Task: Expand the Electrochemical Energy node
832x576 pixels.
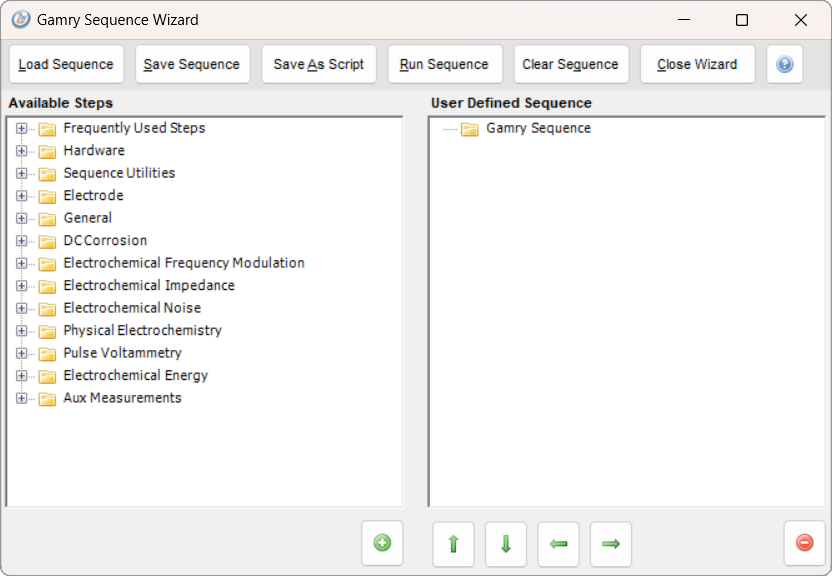Action: click(x=21, y=376)
